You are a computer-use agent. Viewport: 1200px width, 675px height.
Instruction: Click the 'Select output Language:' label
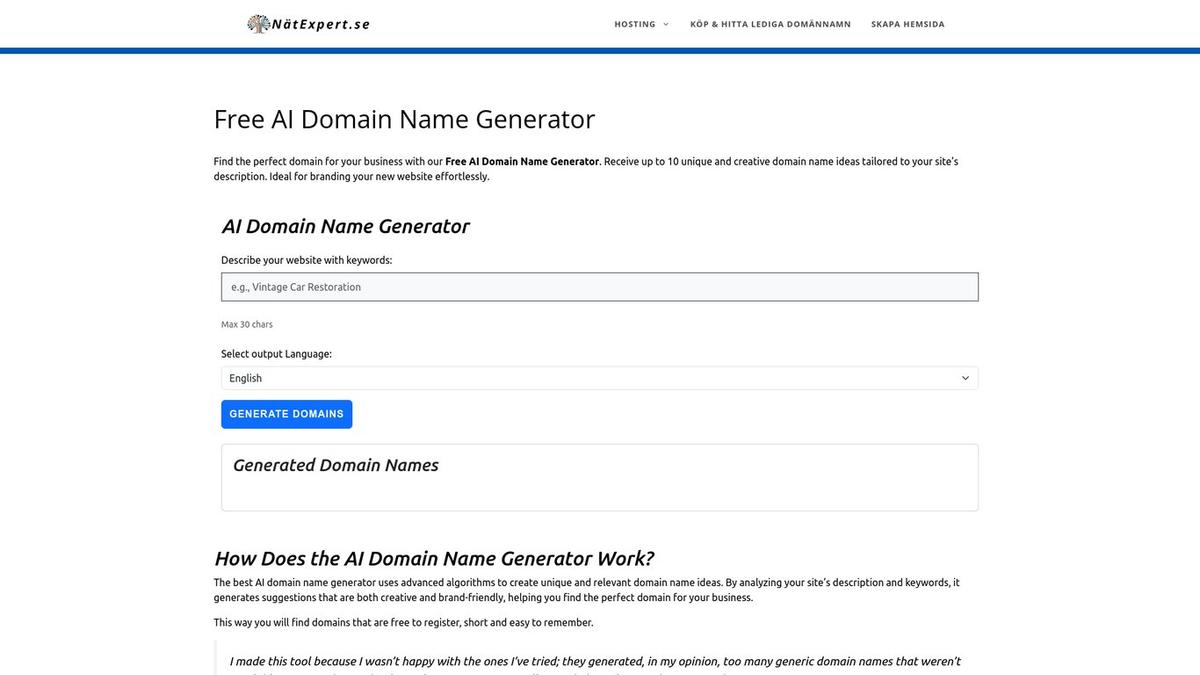click(x=277, y=354)
